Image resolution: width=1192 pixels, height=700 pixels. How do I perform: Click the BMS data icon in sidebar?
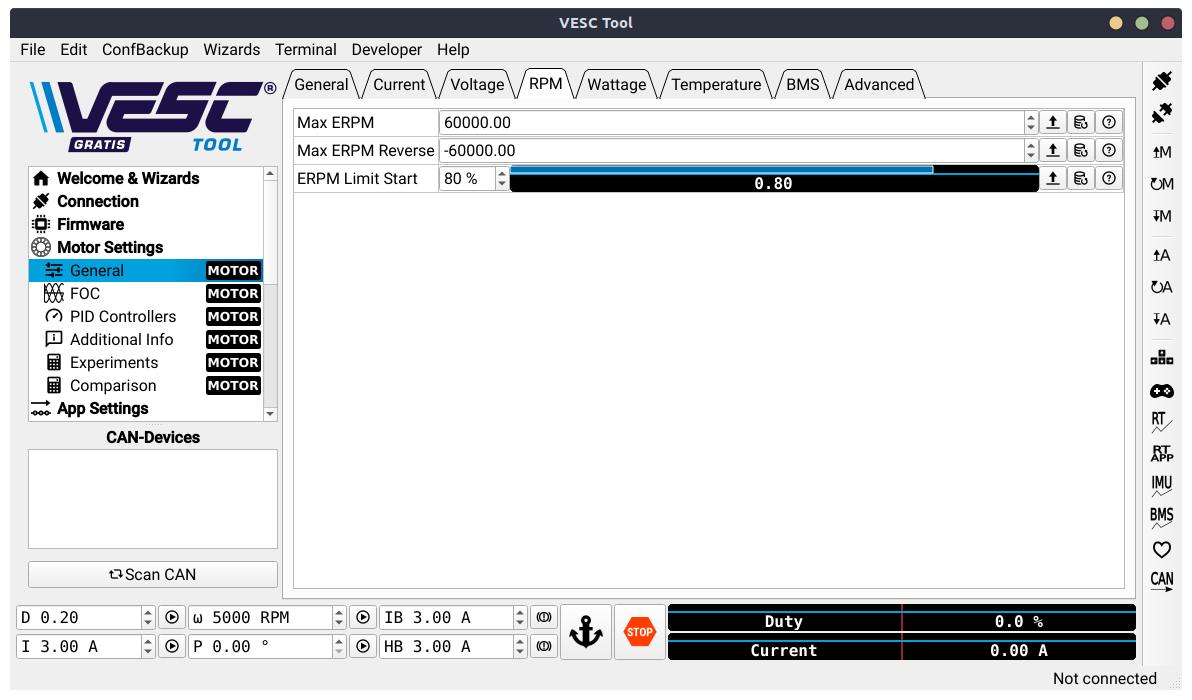click(x=1161, y=518)
